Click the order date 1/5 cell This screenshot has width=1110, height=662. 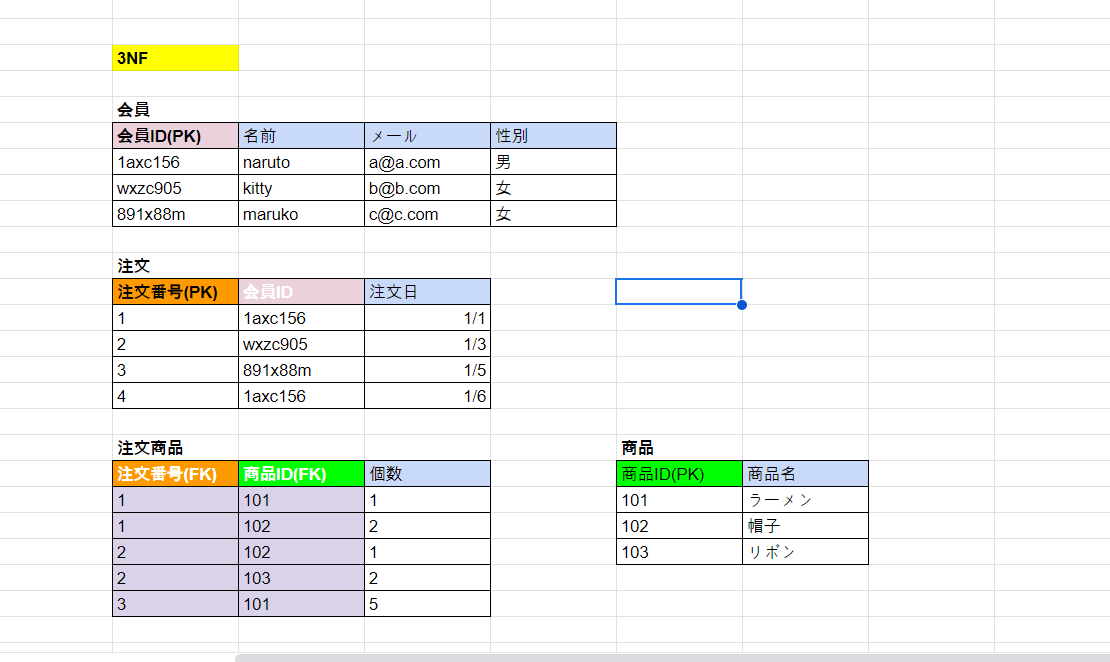[428, 370]
